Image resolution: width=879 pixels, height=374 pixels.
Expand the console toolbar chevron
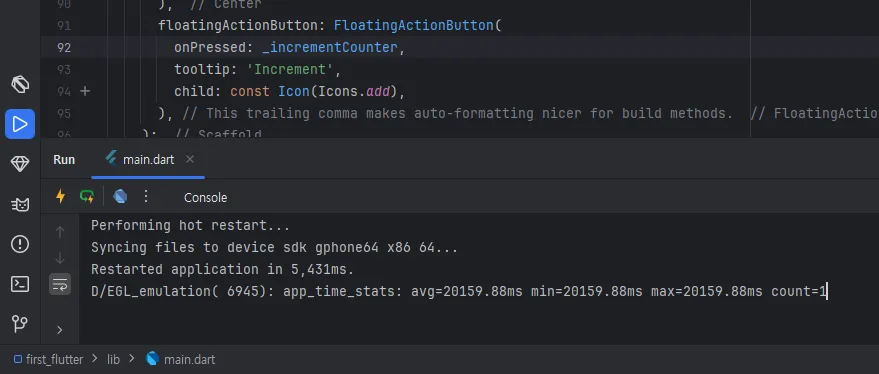60,330
